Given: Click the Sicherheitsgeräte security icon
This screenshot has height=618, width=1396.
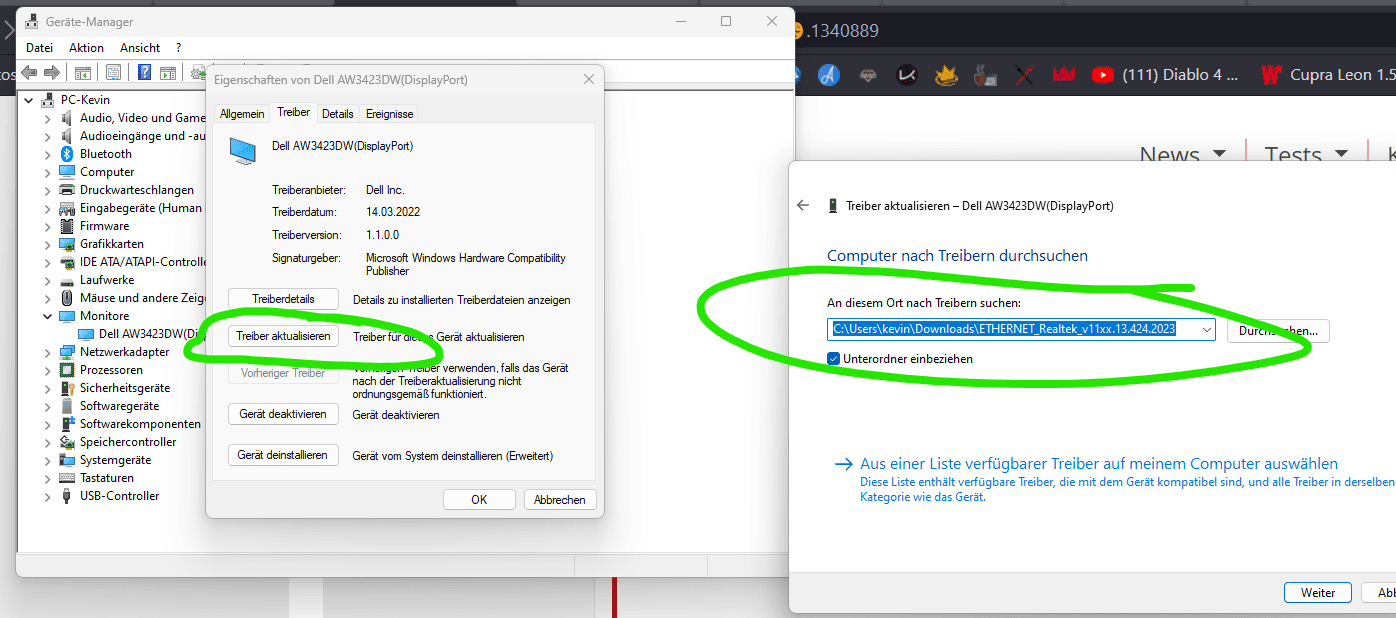Looking at the screenshot, I should point(67,388).
